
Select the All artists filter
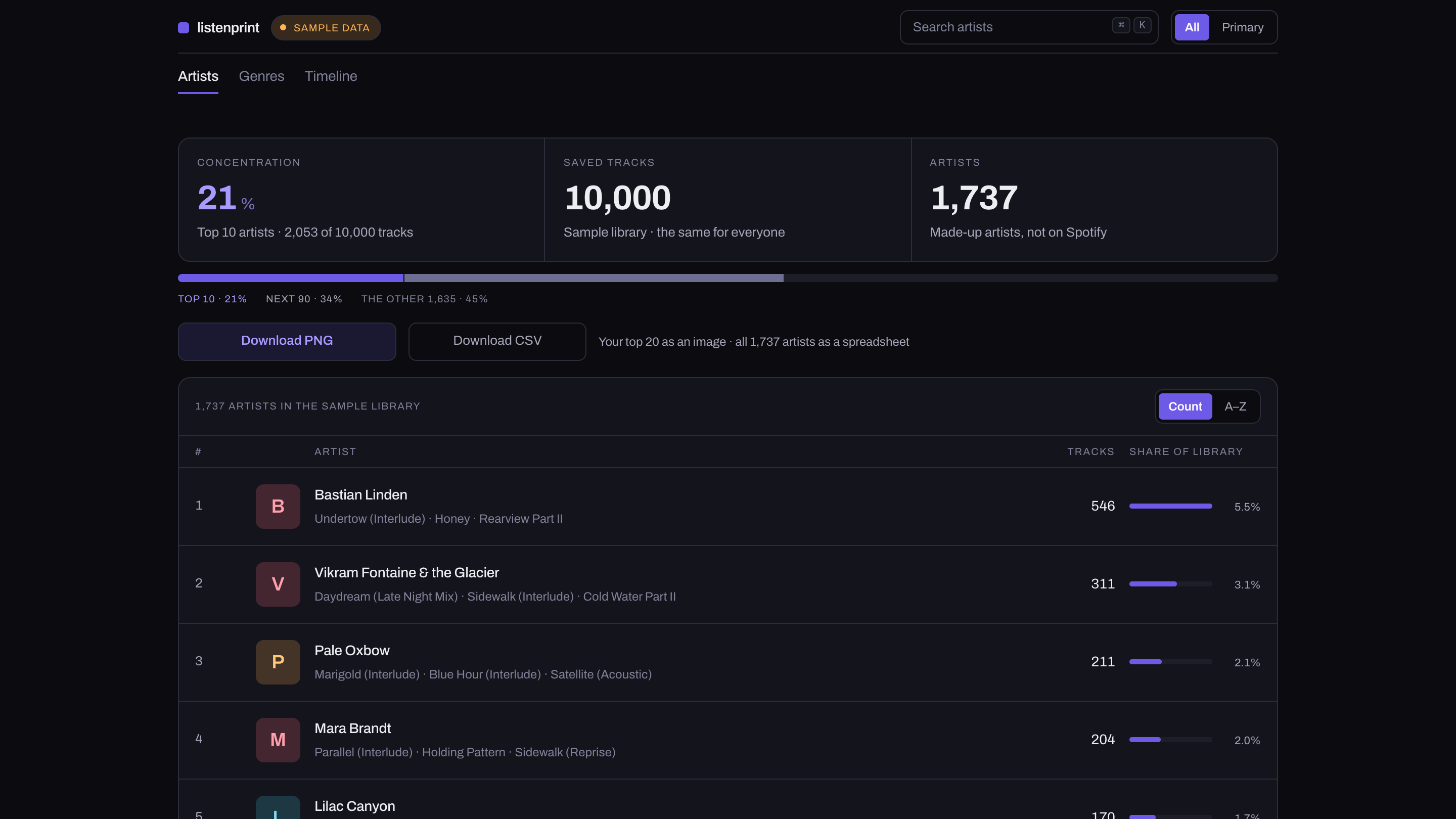coord(1192,27)
